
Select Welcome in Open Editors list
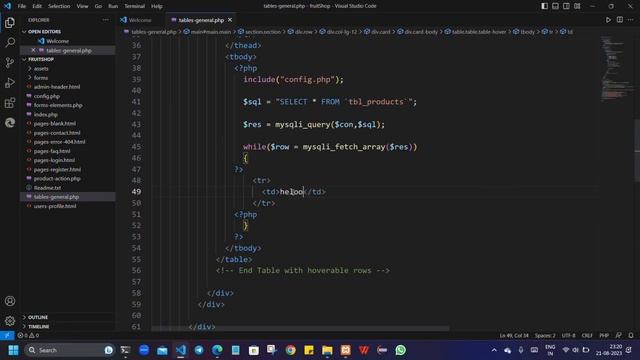coord(58,41)
